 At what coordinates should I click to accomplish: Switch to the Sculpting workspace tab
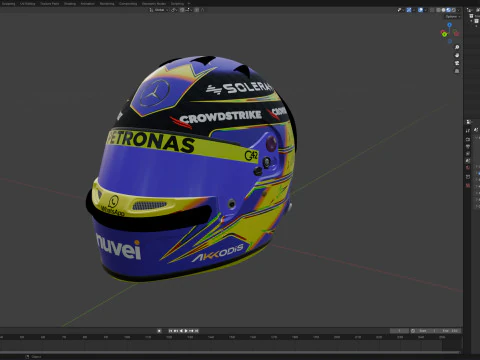(9, 4)
